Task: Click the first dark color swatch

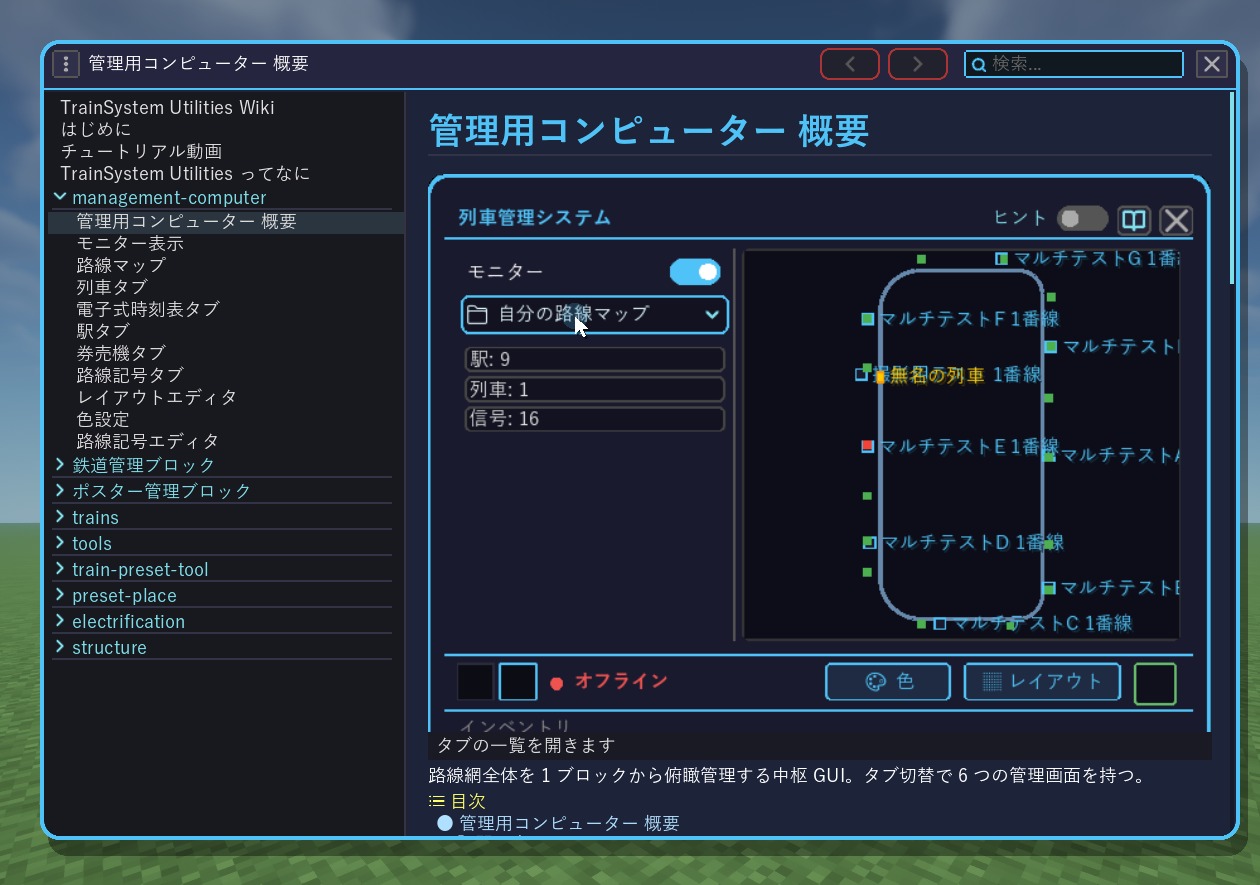Action: click(475, 682)
